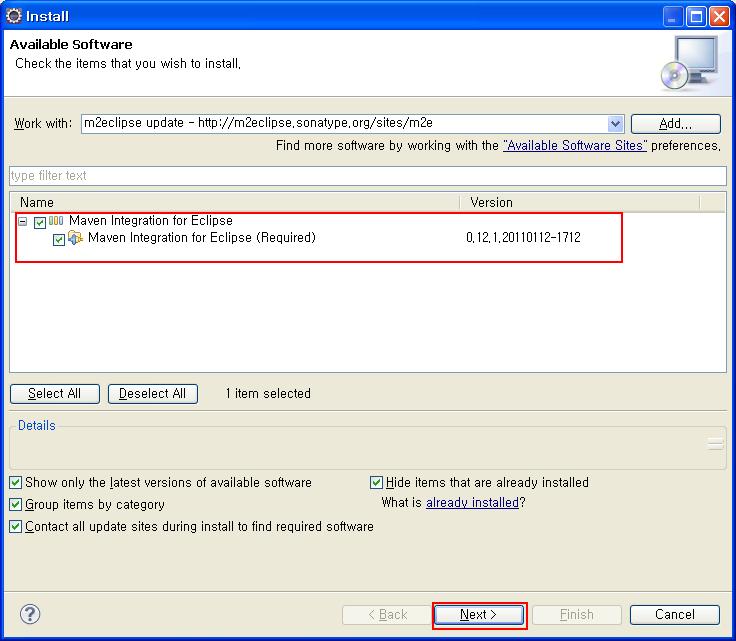Screen dimensions: 736x641
Task: Minimize the Install dialog window
Action: pyautogui.click(x=673, y=17)
